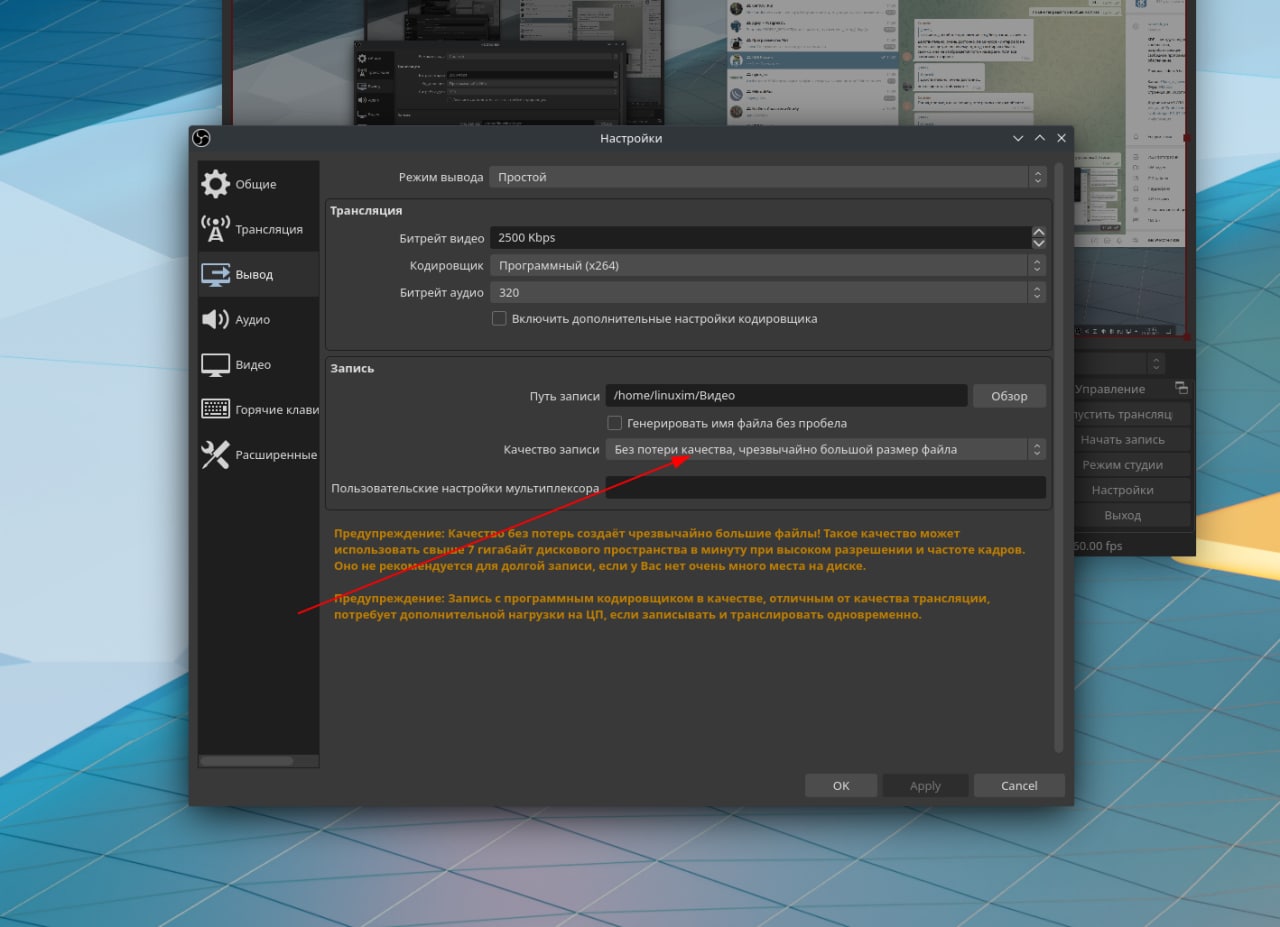Click the Запись group heading
The width and height of the screenshot is (1280, 927).
click(x=352, y=368)
